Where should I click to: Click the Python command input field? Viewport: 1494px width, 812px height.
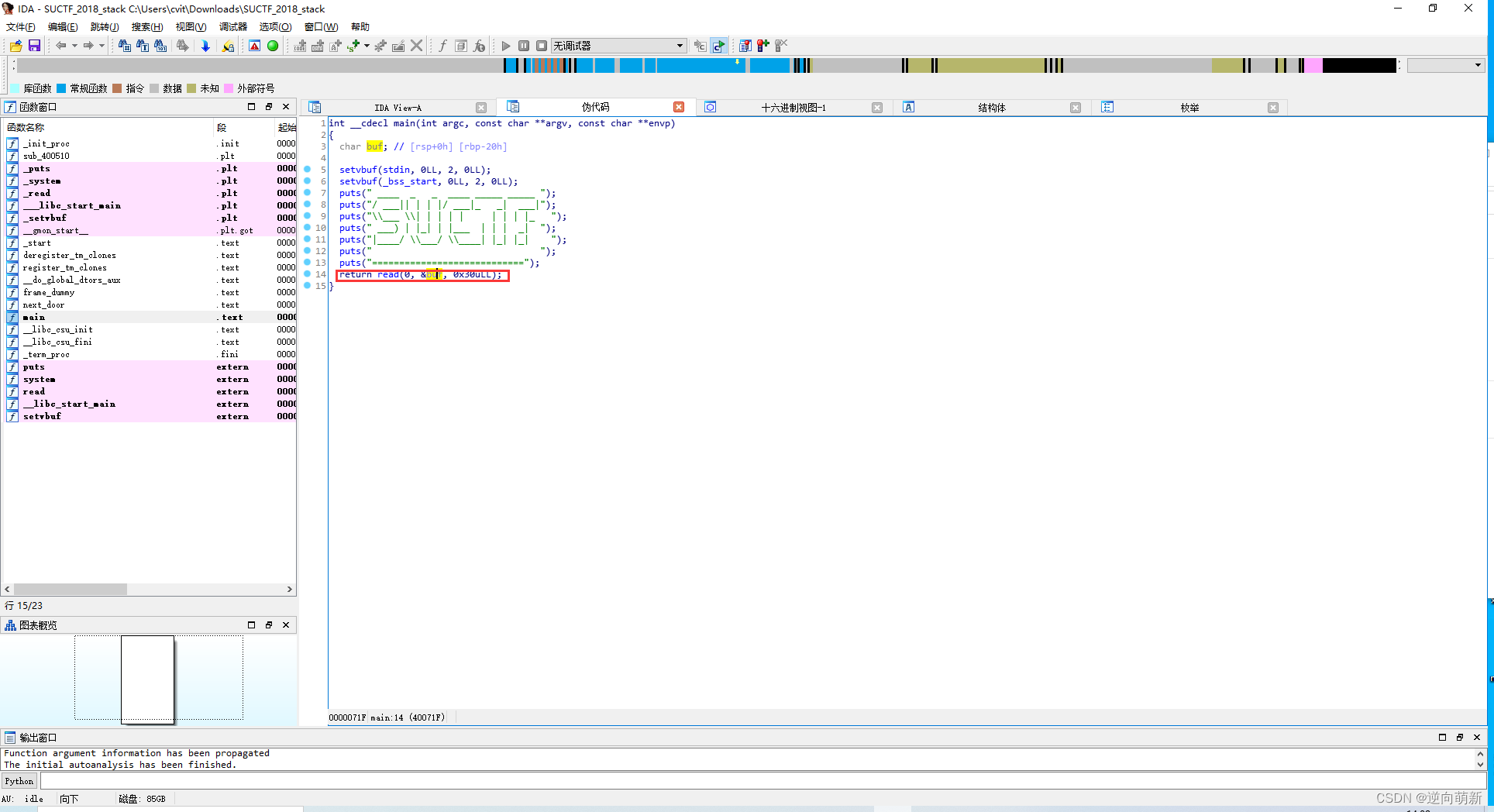click(763, 781)
